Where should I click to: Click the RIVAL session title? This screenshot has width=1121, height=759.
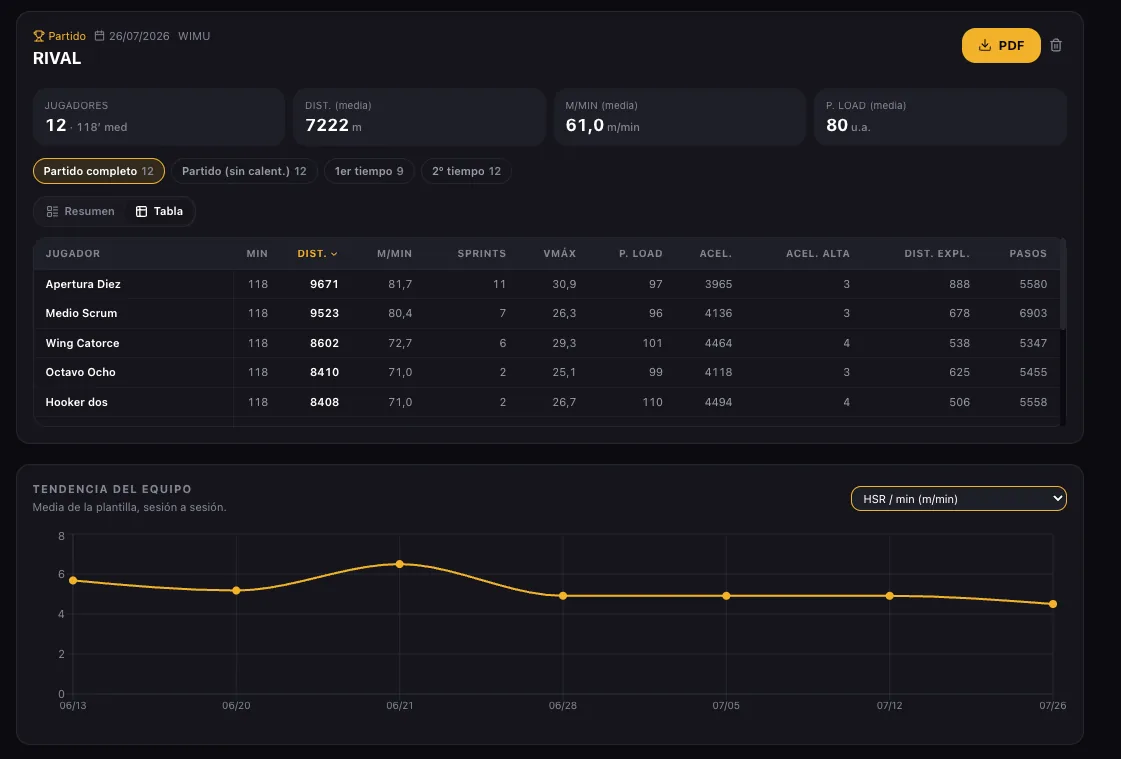coord(56,59)
